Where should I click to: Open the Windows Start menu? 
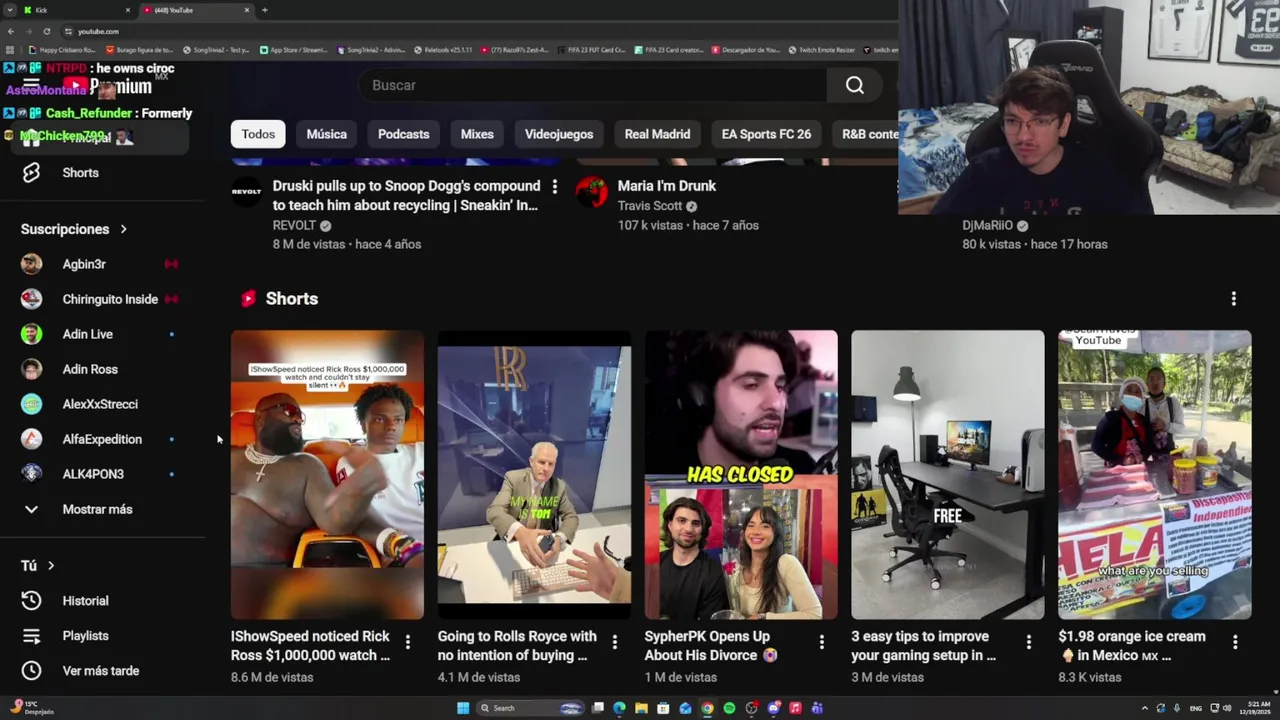[463, 708]
